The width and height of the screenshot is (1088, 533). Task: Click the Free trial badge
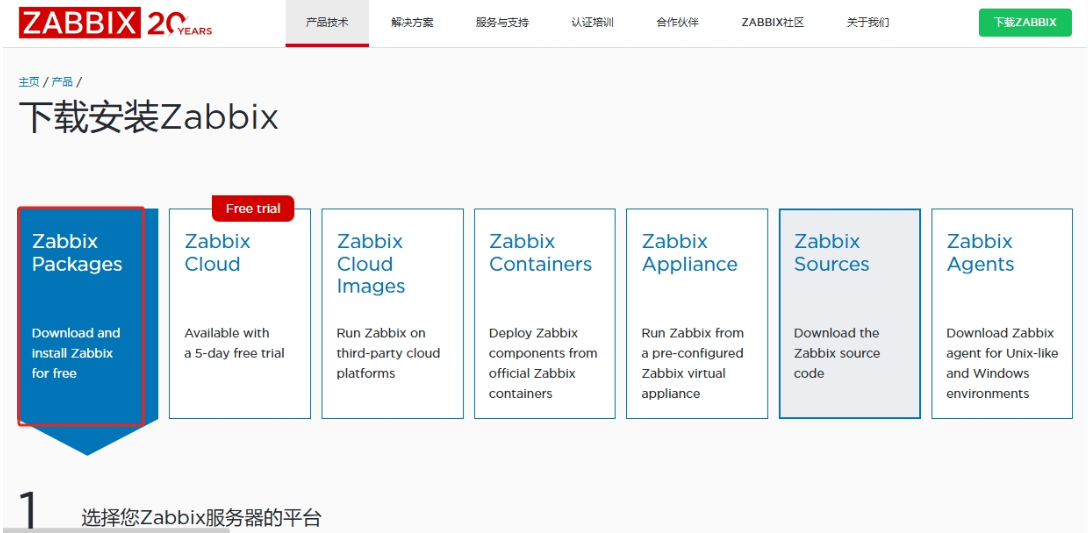point(253,208)
